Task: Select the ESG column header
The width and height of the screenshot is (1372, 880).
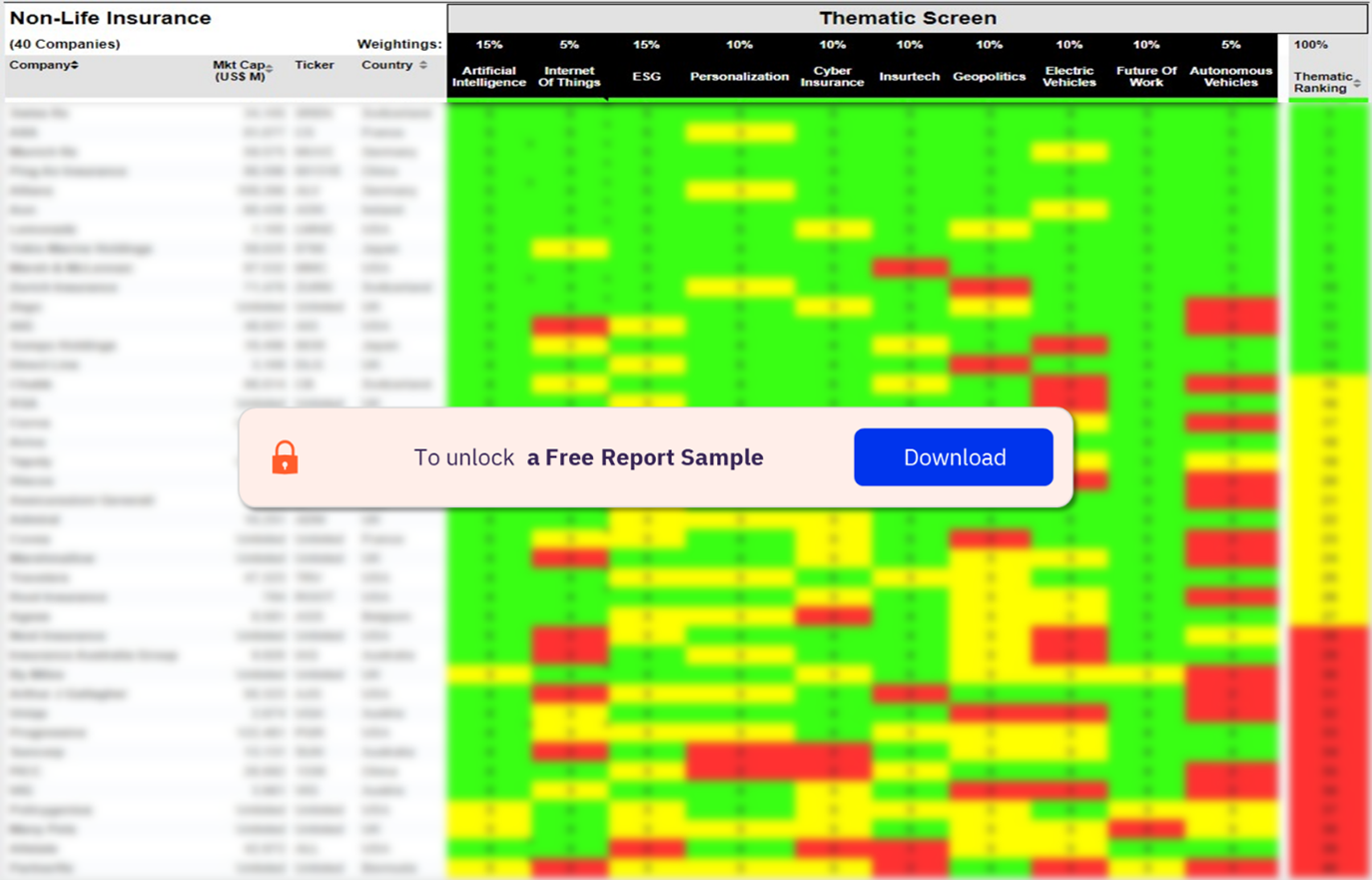Action: pyautogui.click(x=646, y=77)
